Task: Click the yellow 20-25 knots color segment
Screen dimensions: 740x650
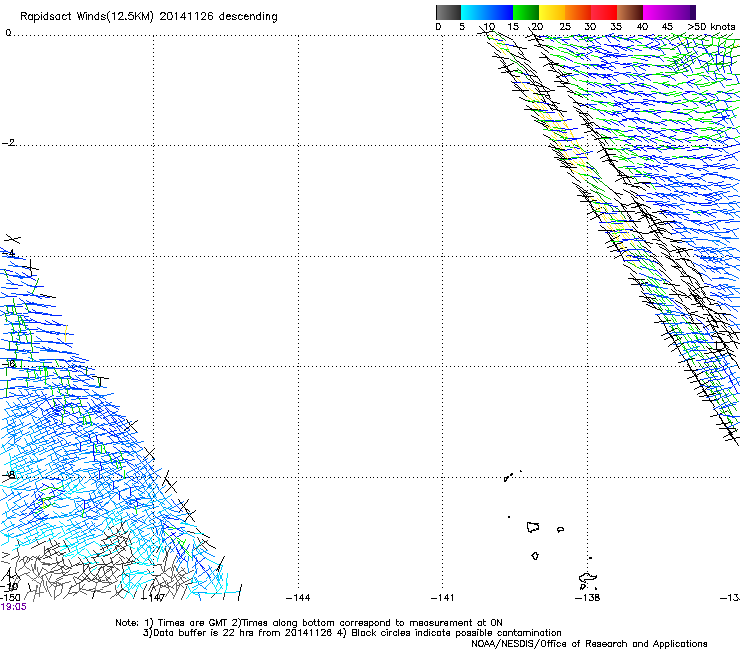Action: coord(552,12)
